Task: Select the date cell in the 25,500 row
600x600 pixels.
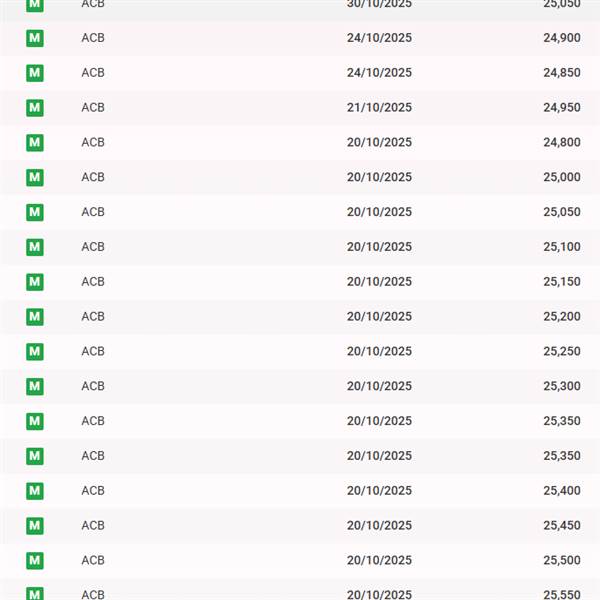Action: click(379, 560)
